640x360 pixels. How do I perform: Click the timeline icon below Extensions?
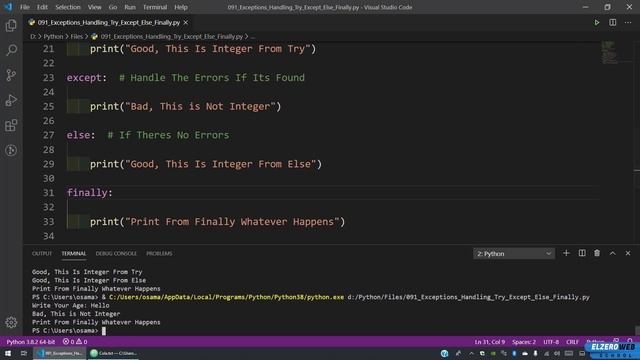11,150
